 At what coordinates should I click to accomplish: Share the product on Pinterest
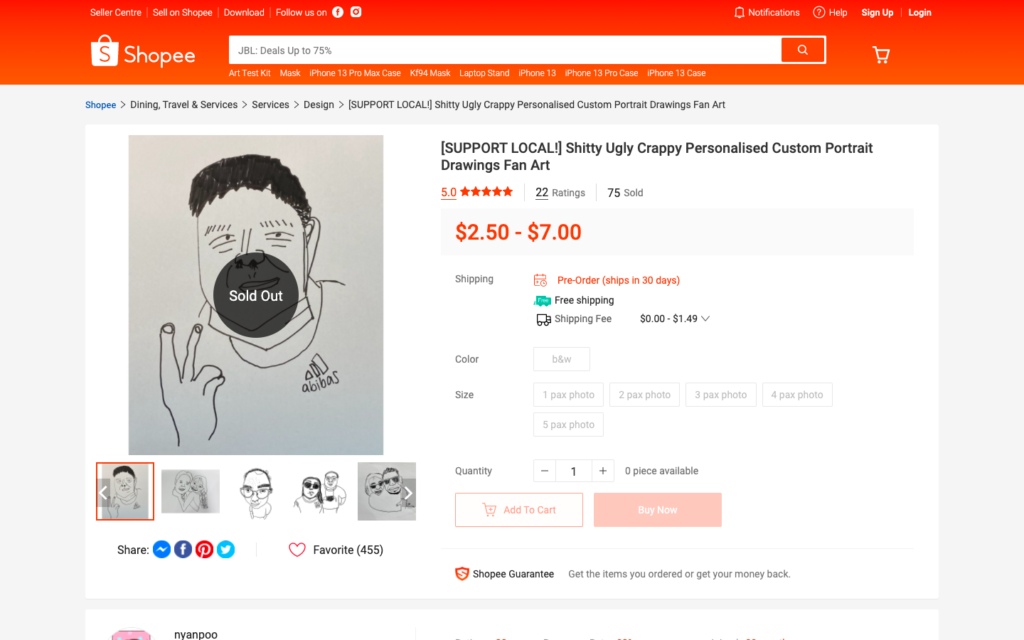point(204,549)
